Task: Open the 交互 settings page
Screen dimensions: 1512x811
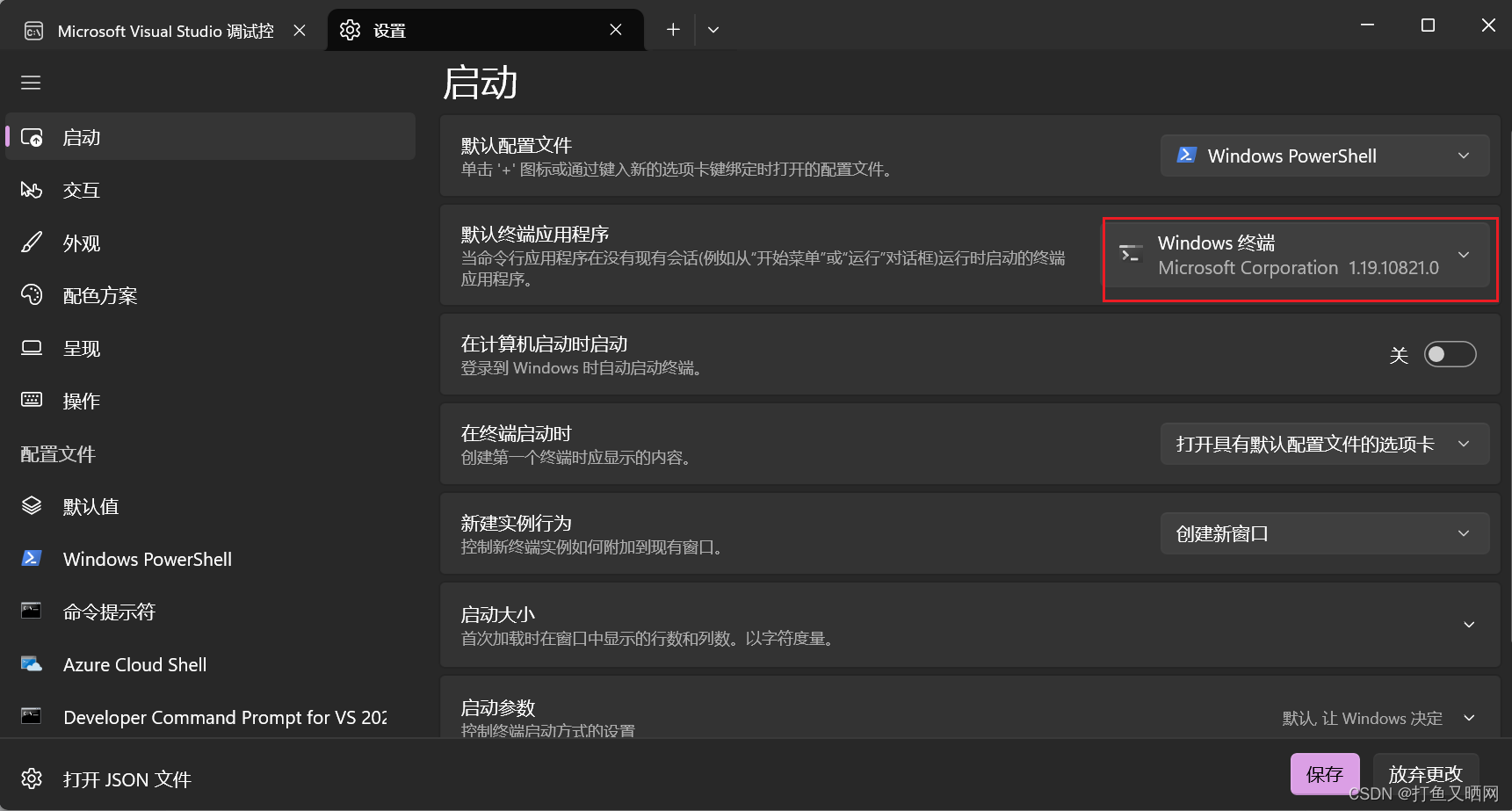Action: click(x=210, y=191)
